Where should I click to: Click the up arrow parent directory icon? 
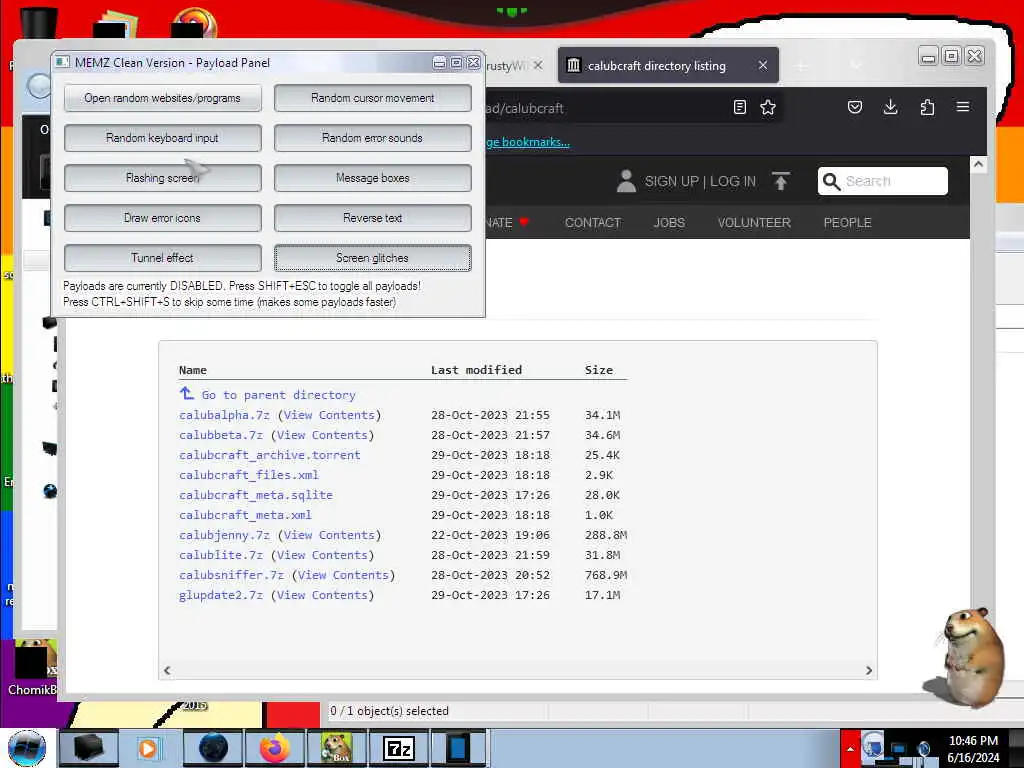coord(187,394)
